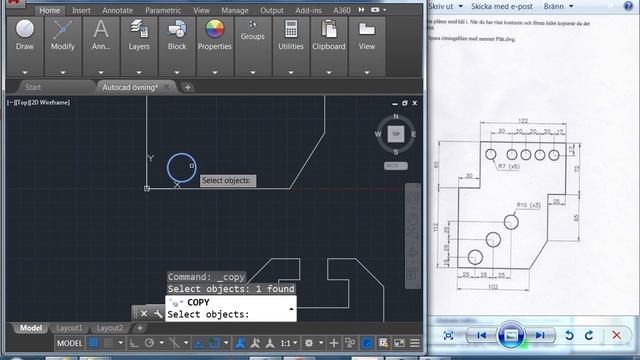Add a new layout with the plus after Layout2
The image size is (640, 360).
140,328
